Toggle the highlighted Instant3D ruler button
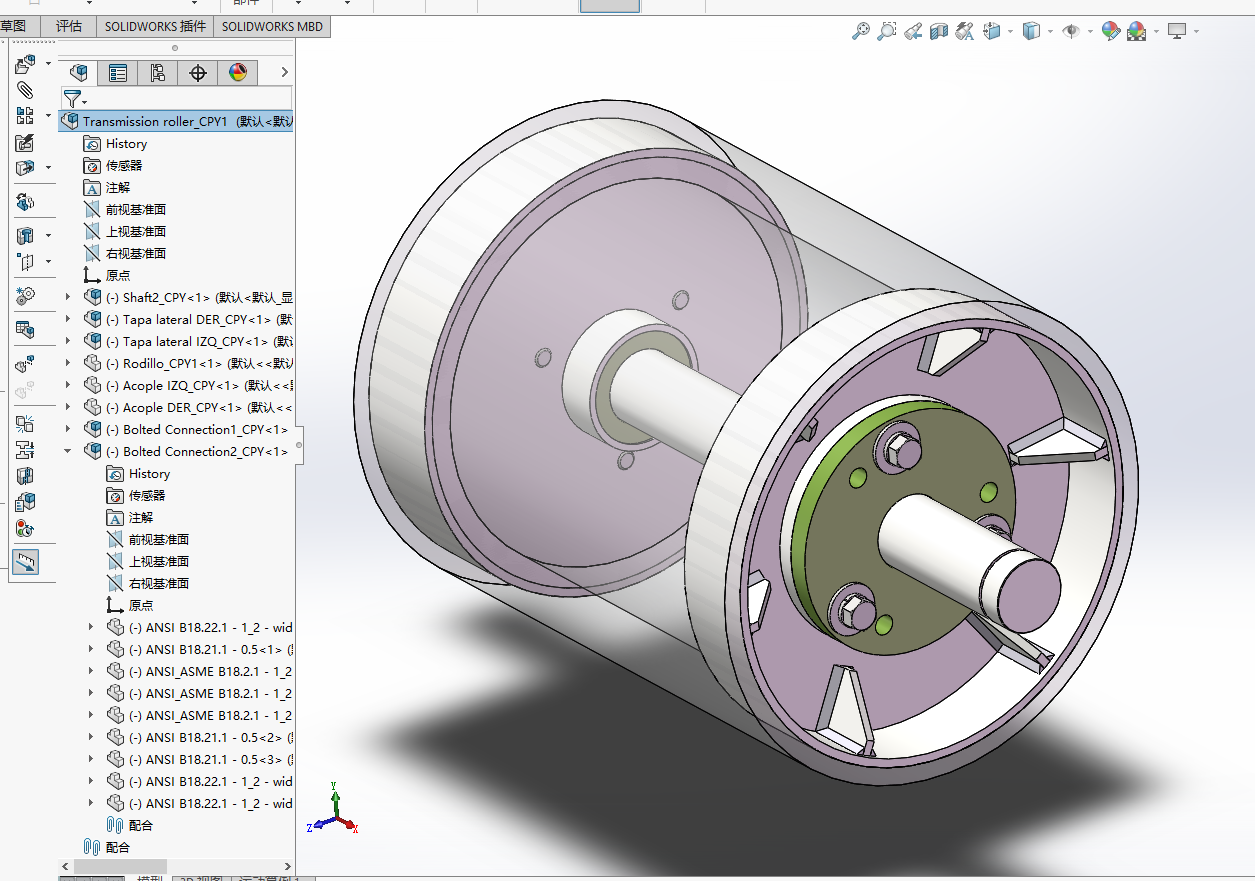1255x881 pixels. (25, 562)
